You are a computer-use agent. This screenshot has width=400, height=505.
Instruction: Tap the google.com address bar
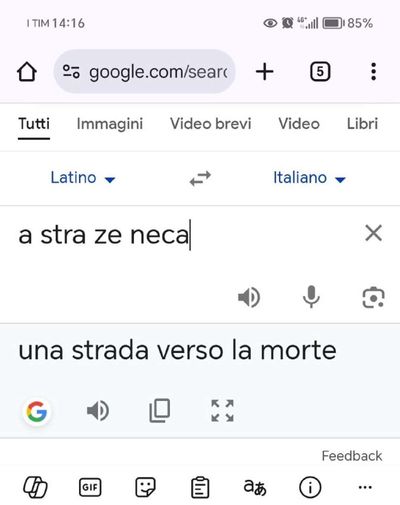coord(144,71)
